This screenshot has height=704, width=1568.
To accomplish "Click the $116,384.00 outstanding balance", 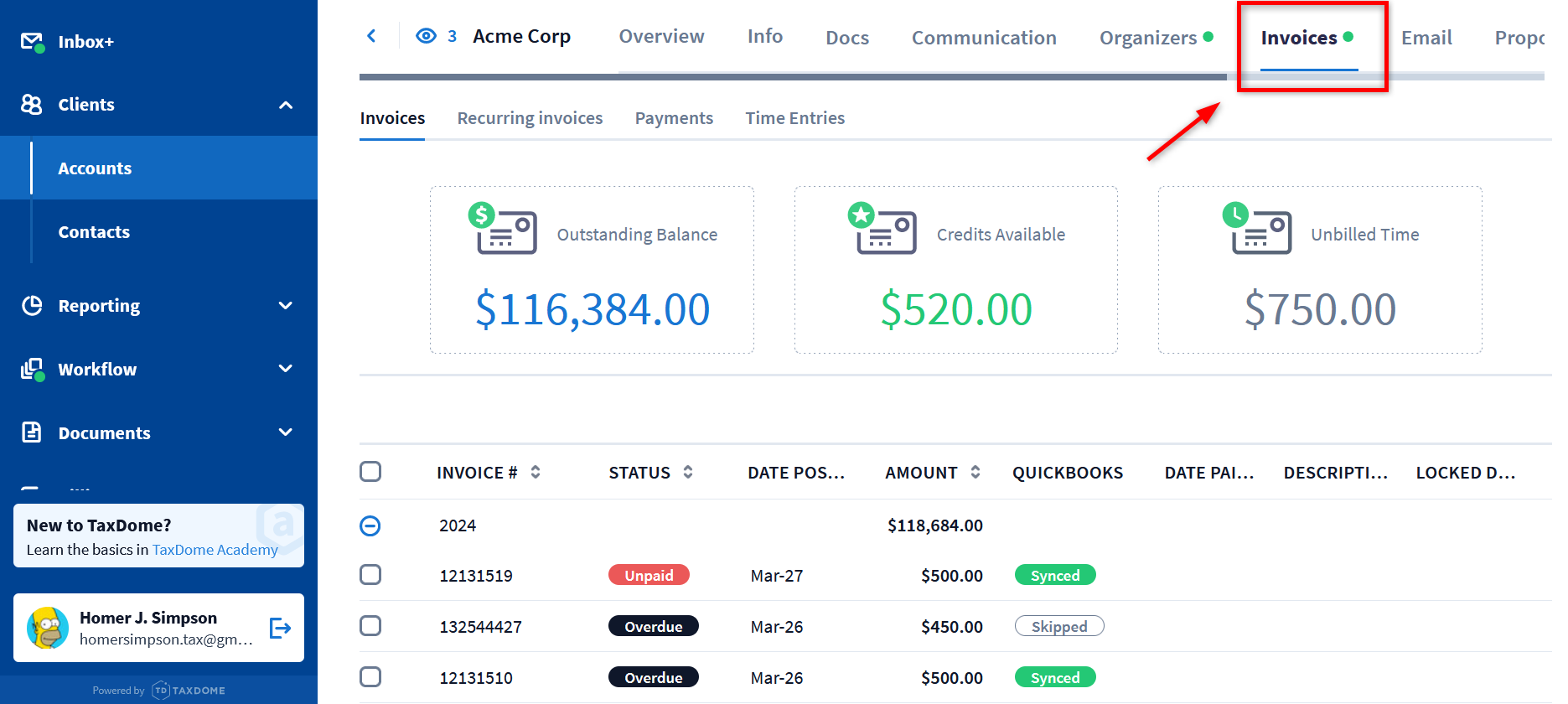I will pos(593,309).
